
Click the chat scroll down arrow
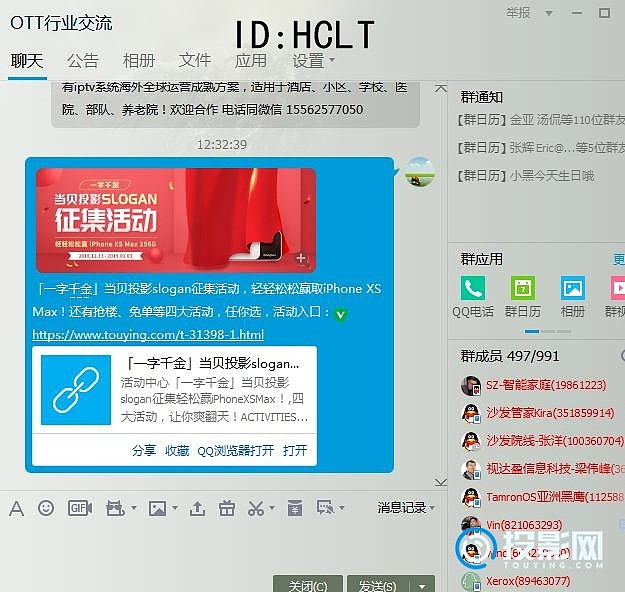click(440, 482)
